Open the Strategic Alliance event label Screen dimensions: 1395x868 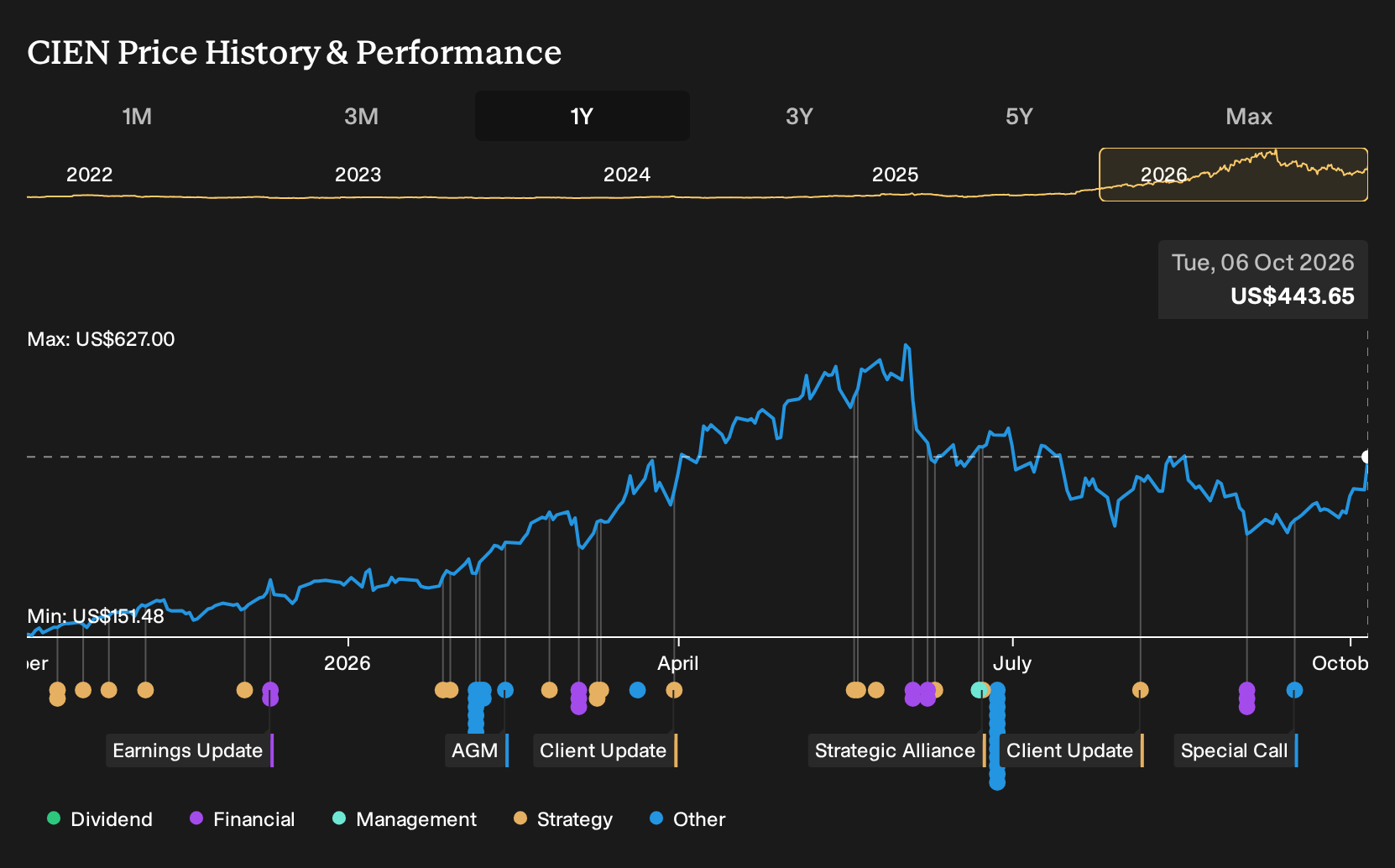click(x=896, y=750)
